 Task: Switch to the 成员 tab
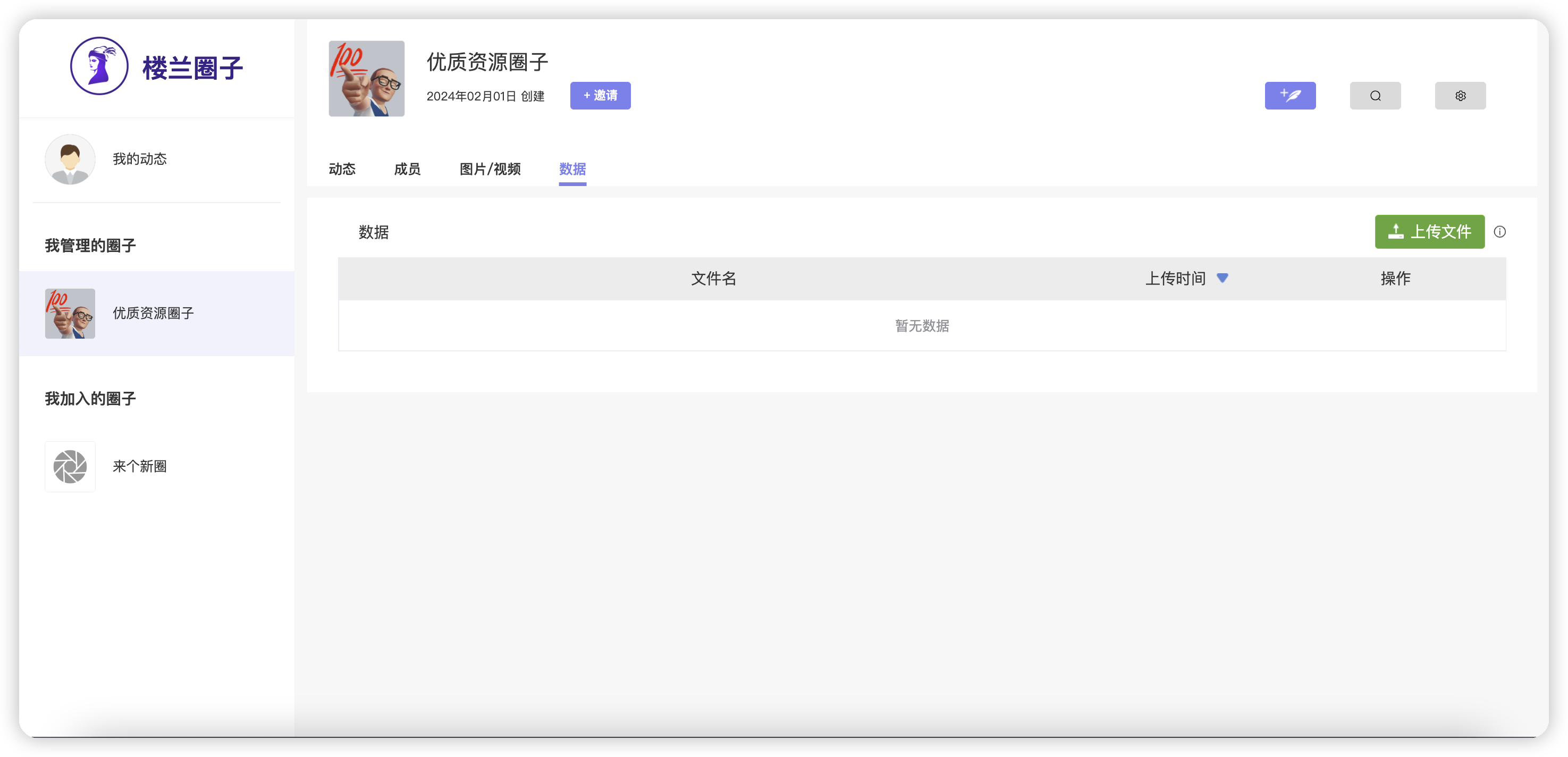(x=407, y=169)
